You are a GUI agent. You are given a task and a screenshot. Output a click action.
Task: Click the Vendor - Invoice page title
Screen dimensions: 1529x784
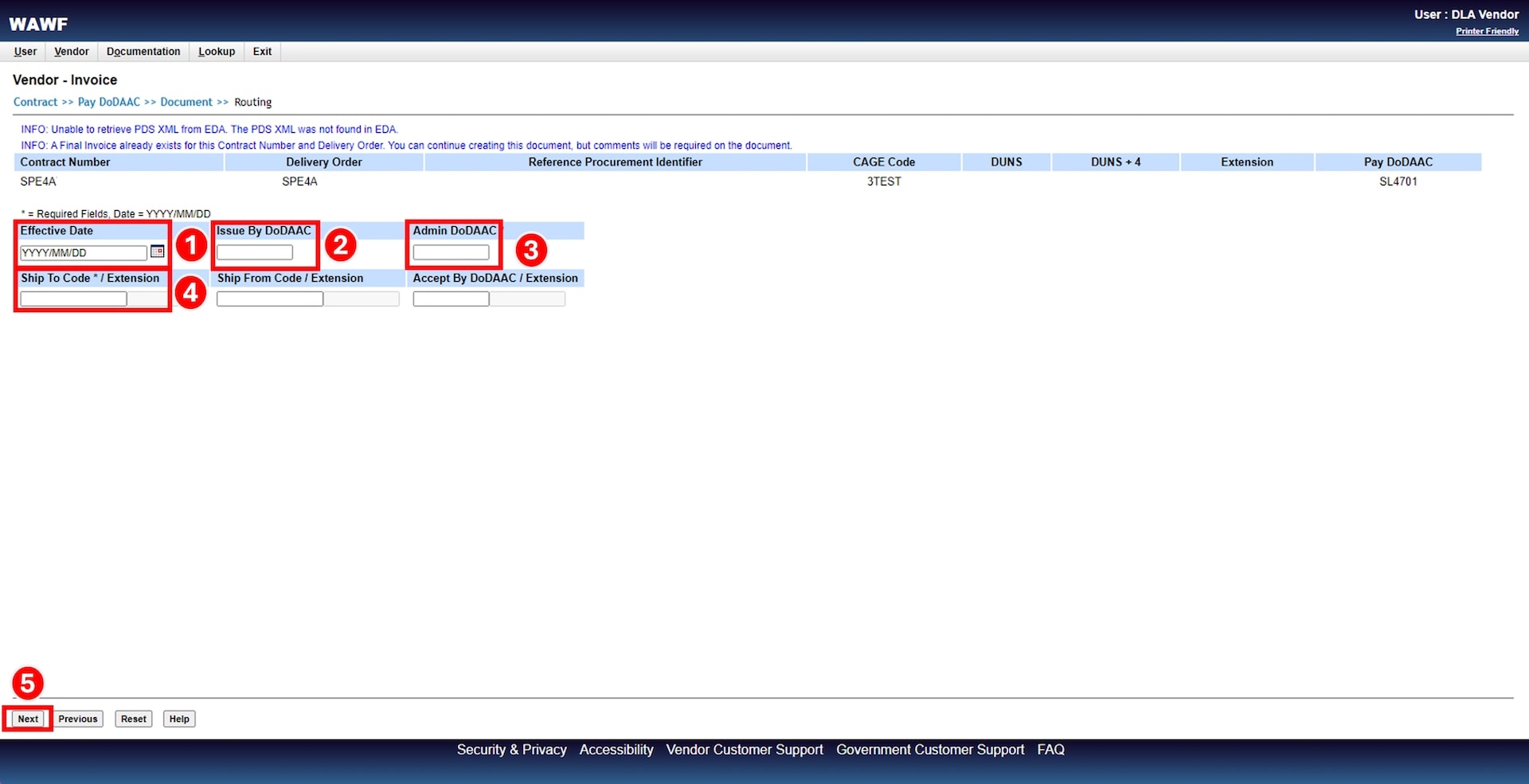65,80
